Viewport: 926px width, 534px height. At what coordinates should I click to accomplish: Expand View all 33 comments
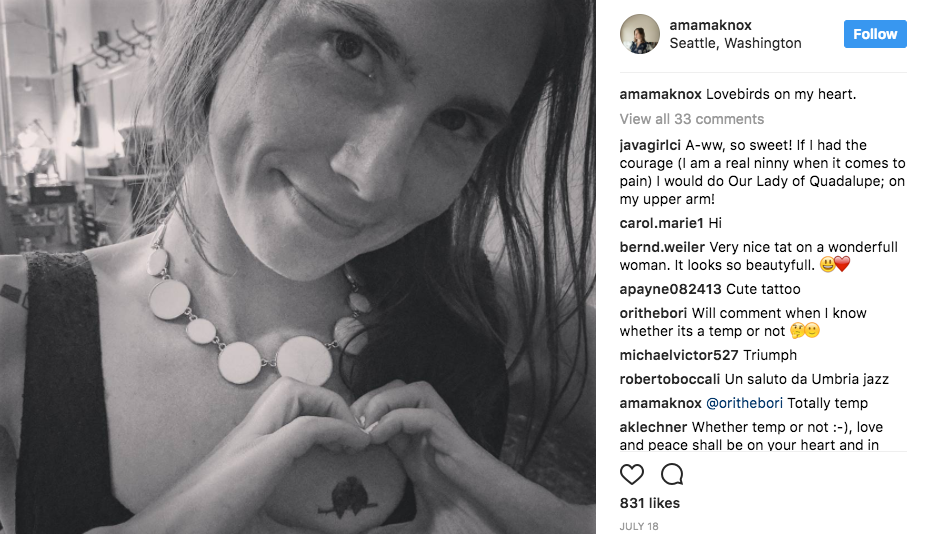(x=691, y=119)
